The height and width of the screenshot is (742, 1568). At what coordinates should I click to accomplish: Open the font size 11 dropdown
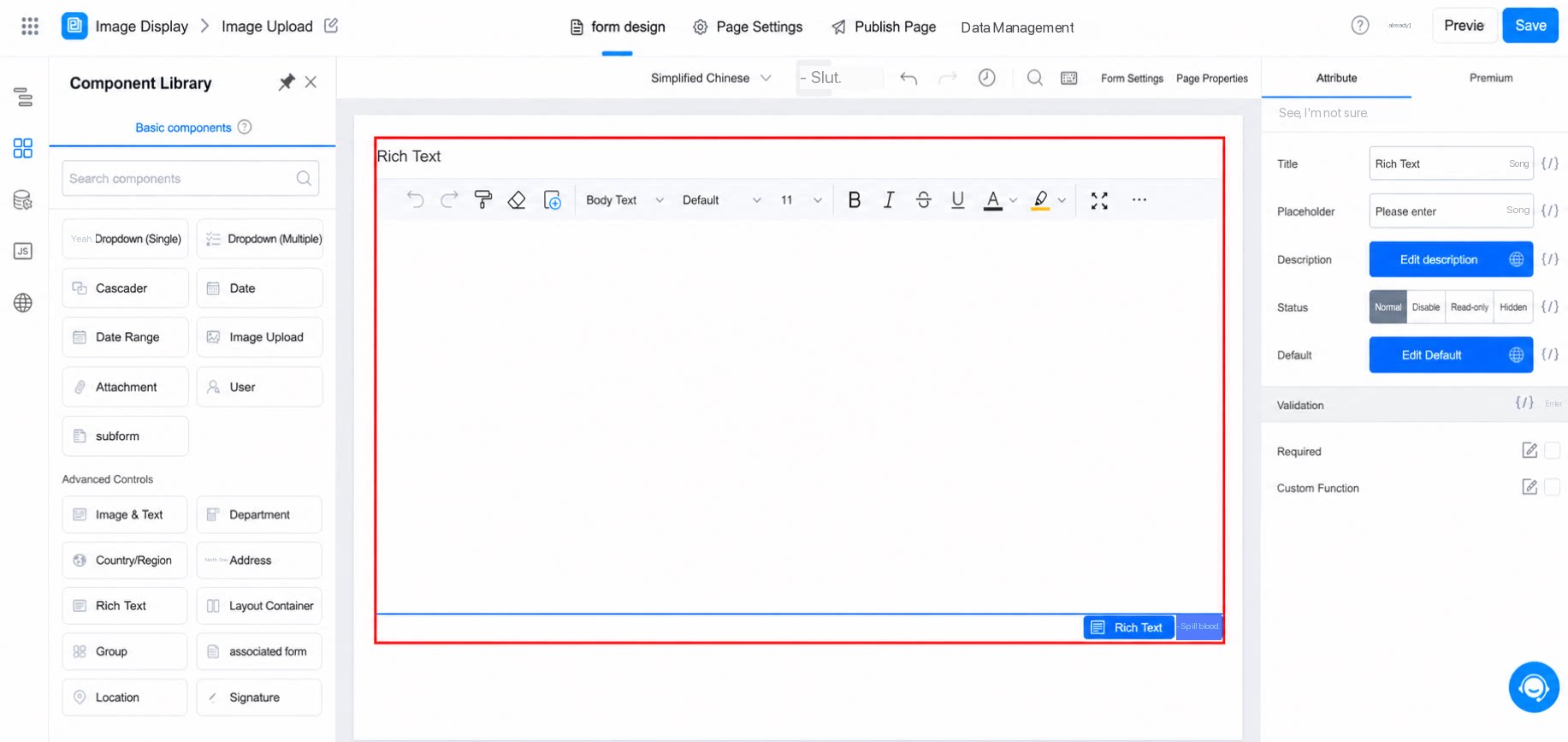pos(801,200)
